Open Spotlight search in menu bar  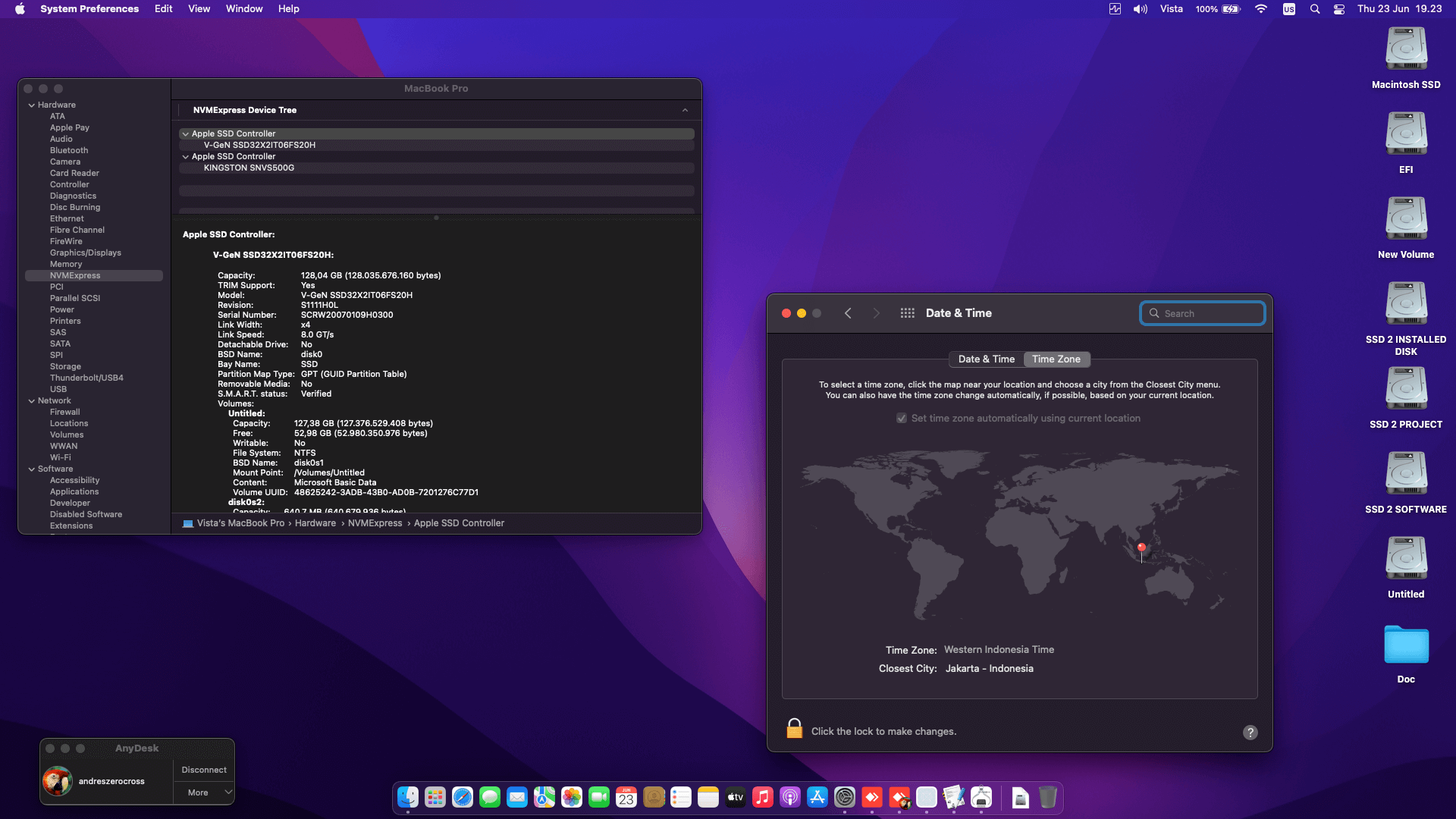1315,9
